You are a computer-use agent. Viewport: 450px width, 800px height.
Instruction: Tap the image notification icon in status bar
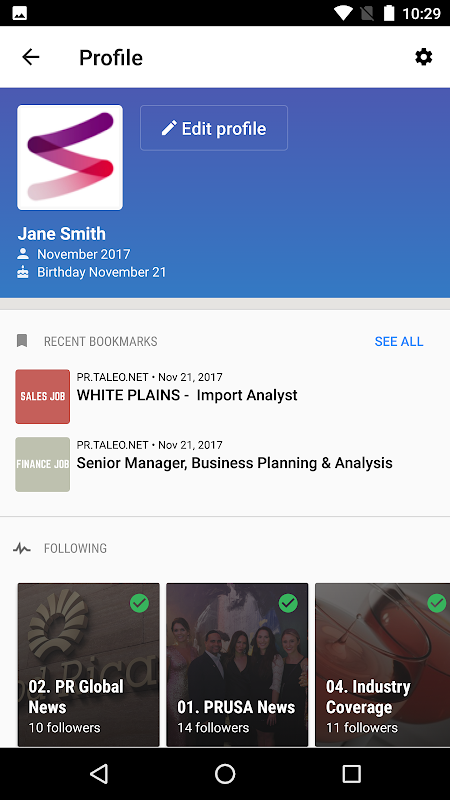(19, 13)
